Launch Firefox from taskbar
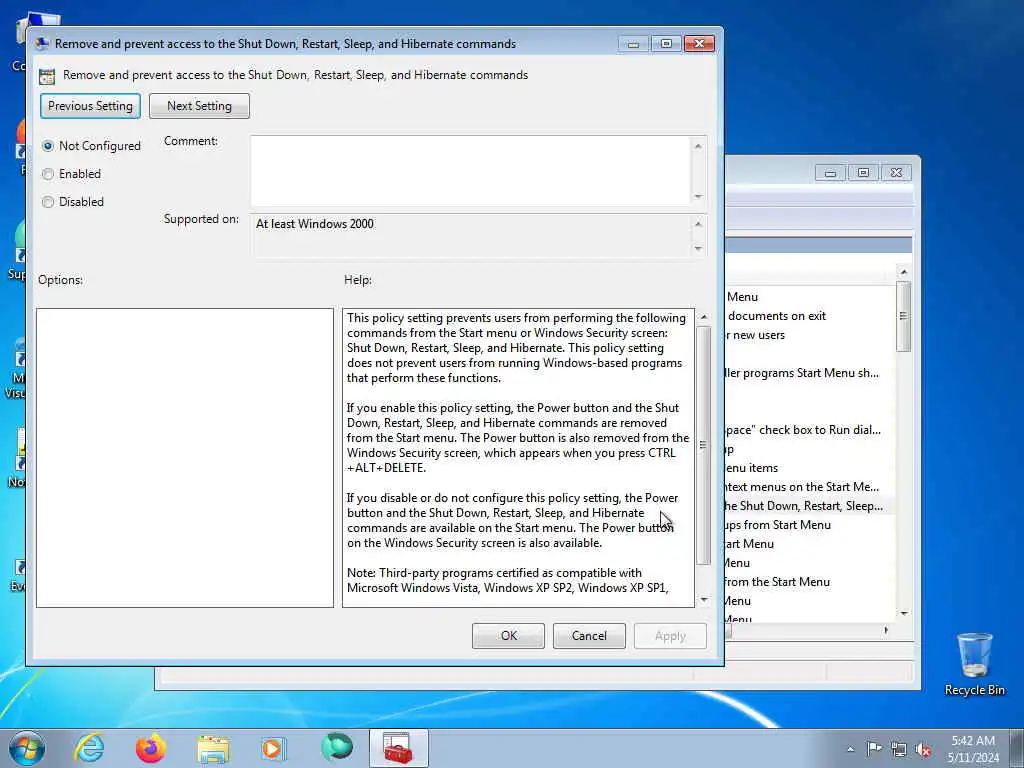 (151, 748)
